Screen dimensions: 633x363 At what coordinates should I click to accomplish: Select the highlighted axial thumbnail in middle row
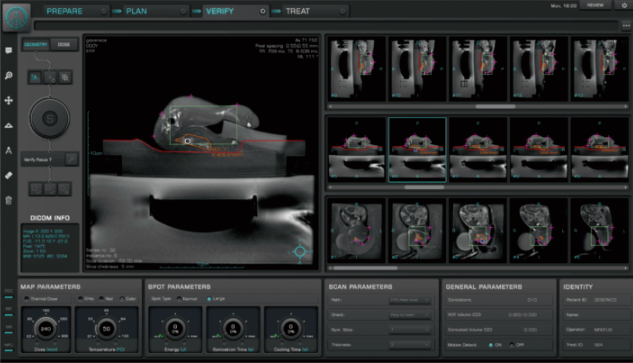(417, 150)
